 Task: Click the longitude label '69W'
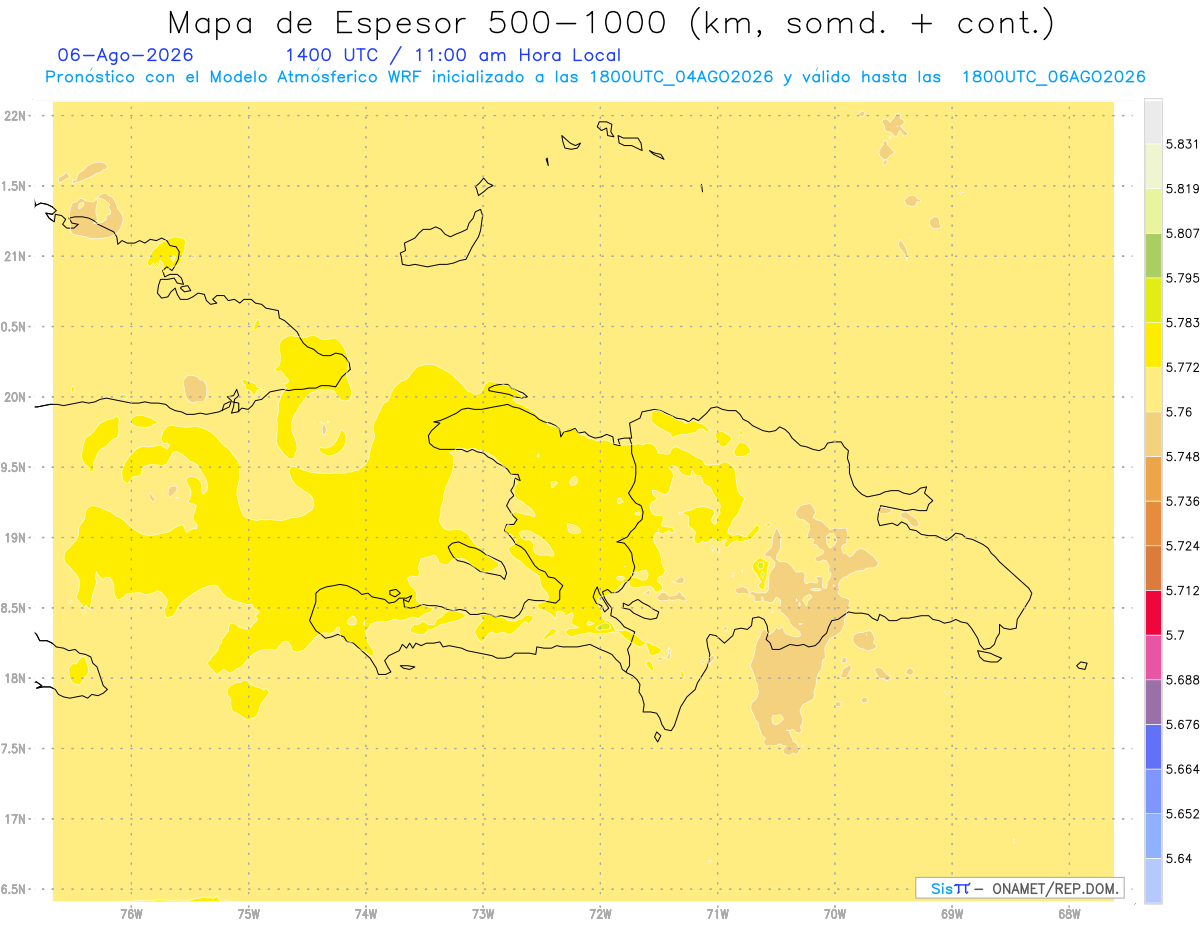pos(952,914)
